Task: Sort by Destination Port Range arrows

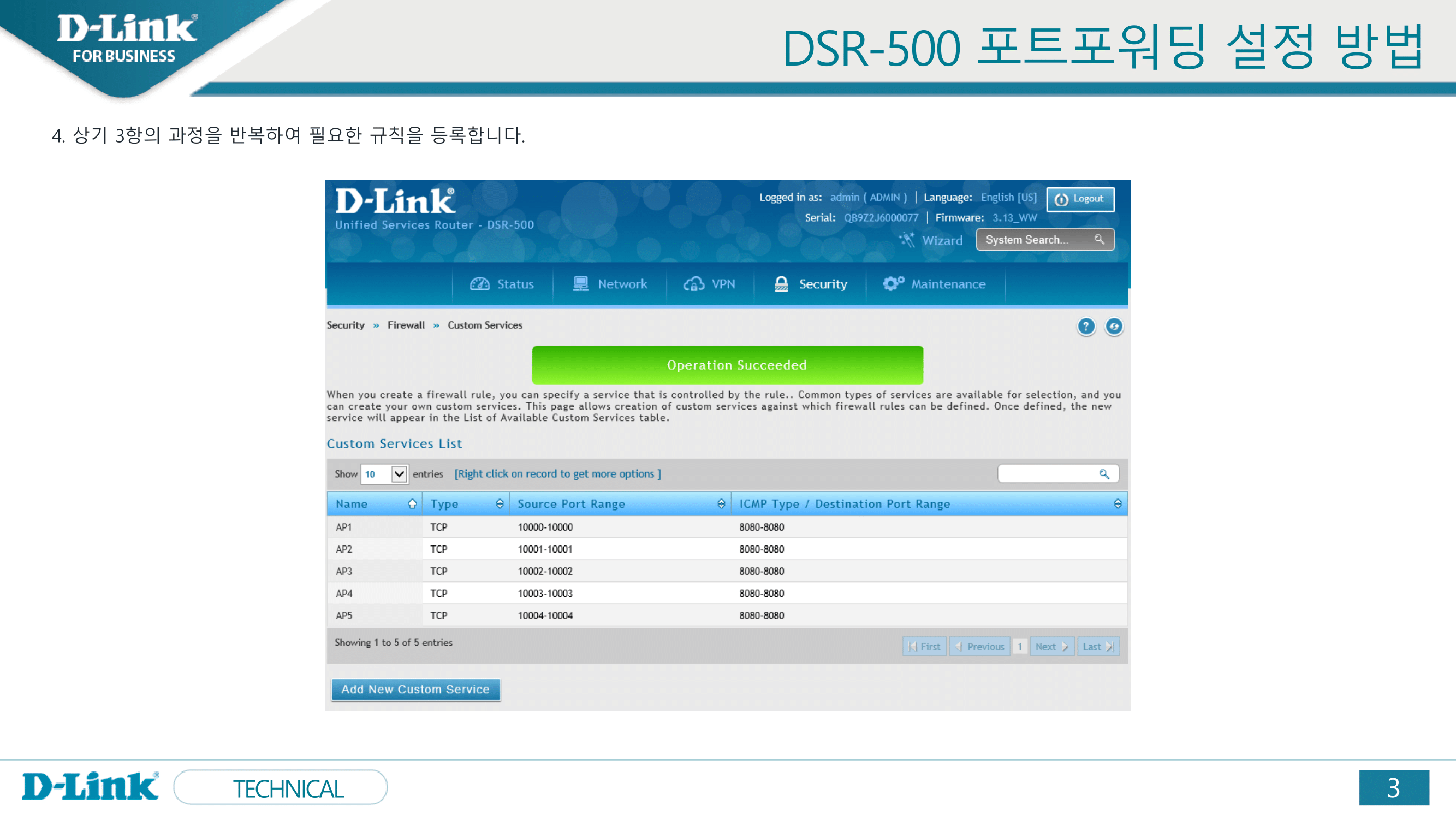Action: tap(1118, 503)
